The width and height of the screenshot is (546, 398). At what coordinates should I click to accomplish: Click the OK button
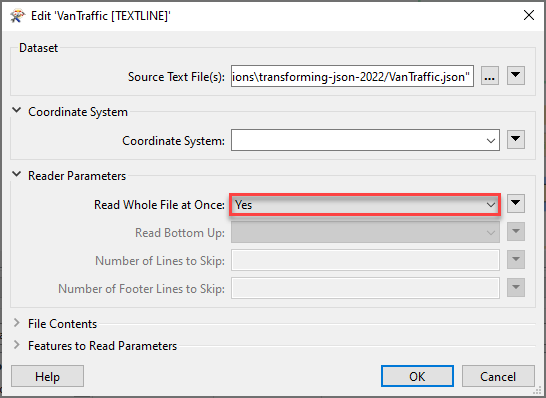coord(417,376)
